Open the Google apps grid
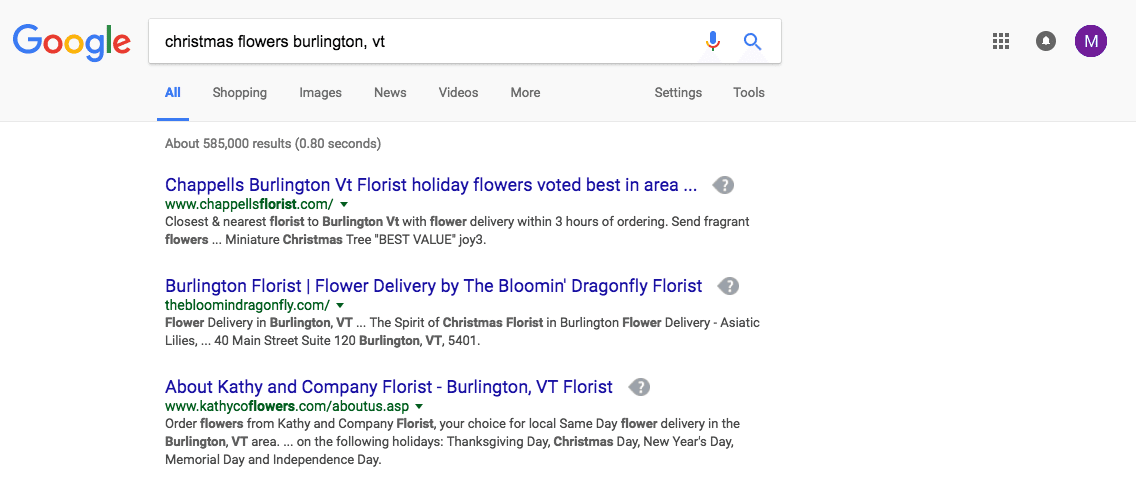The width and height of the screenshot is (1136, 485). (1000, 41)
